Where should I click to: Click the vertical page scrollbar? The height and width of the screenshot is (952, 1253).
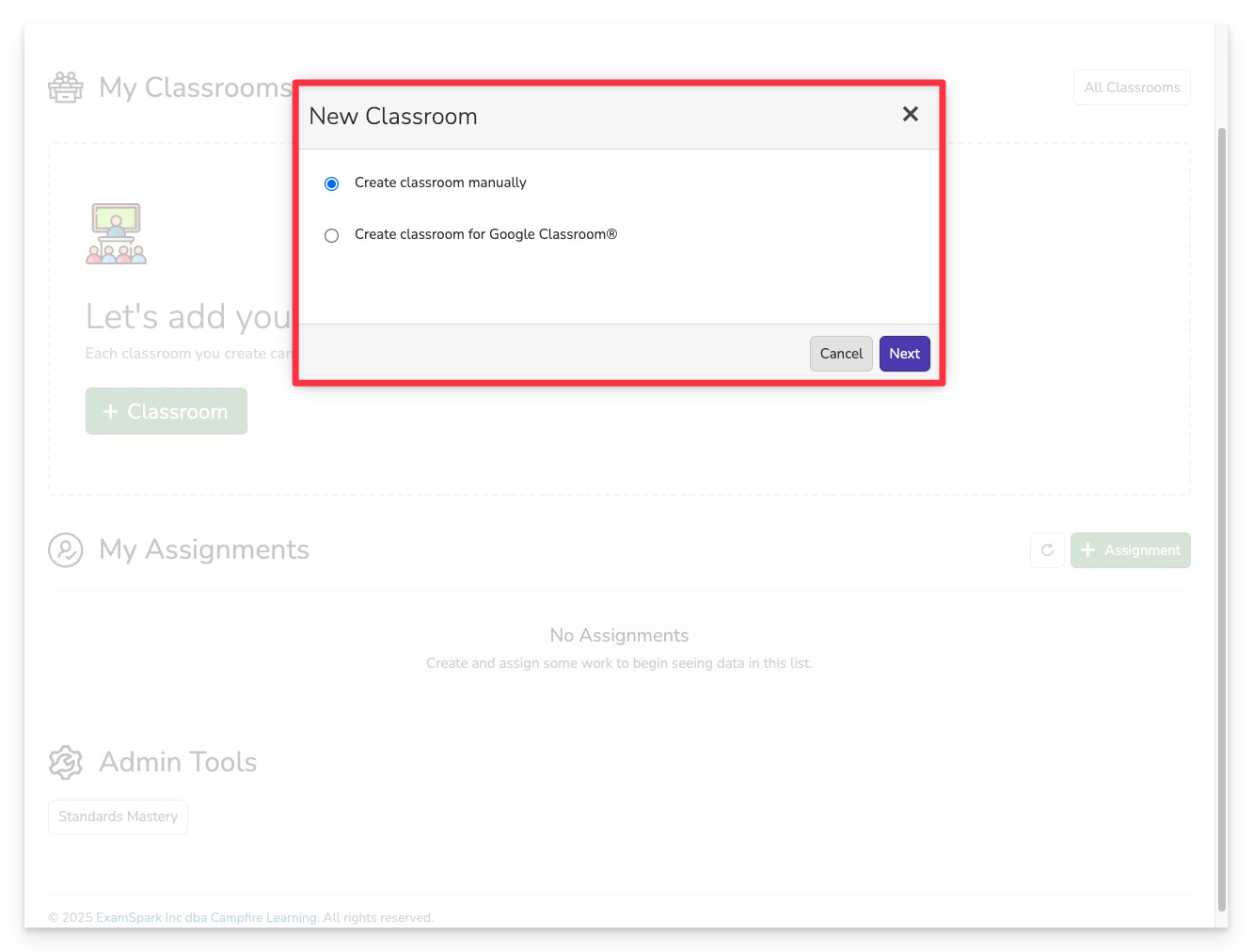(x=1222, y=519)
